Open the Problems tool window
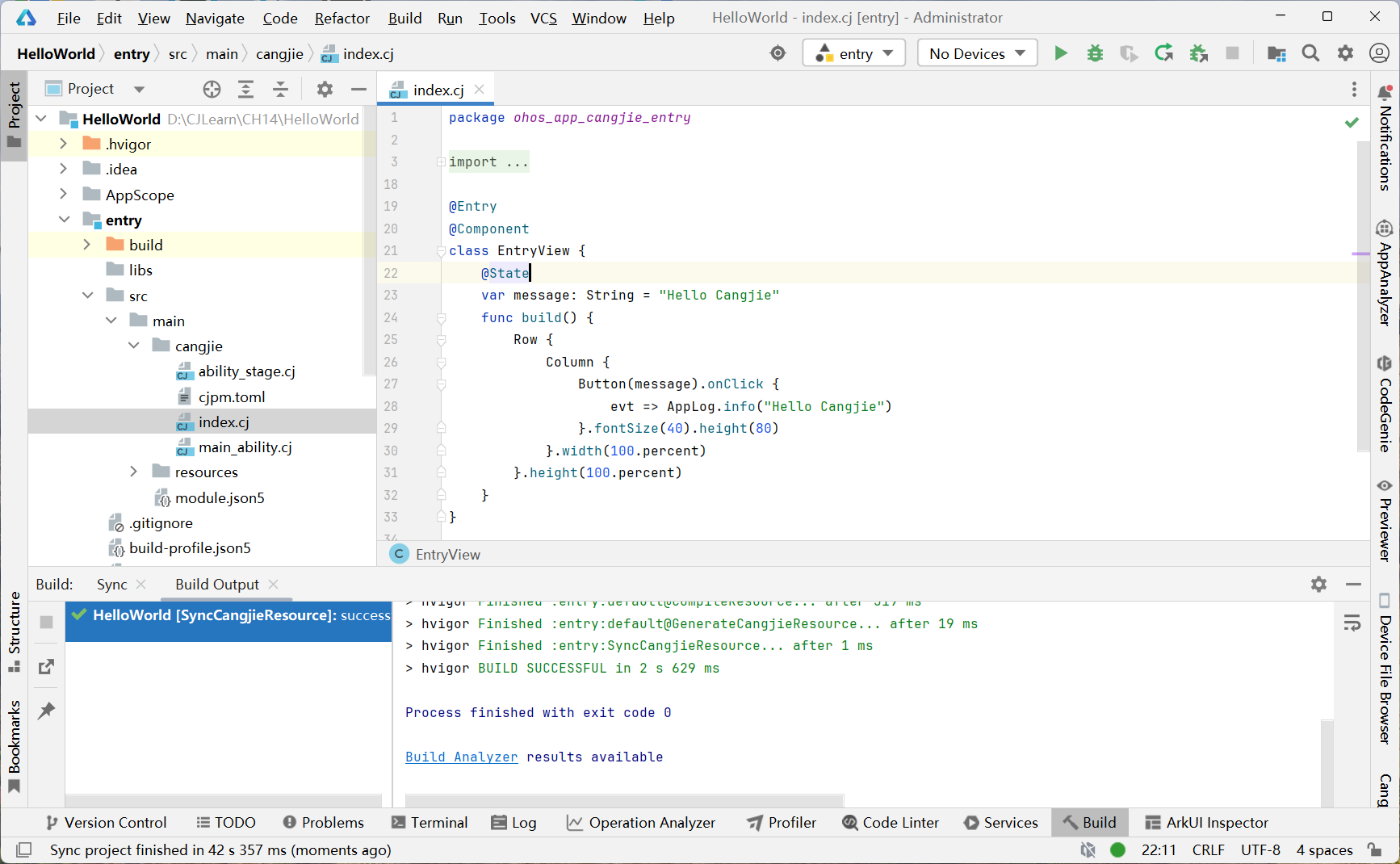This screenshot has width=1400, height=864. [324, 822]
